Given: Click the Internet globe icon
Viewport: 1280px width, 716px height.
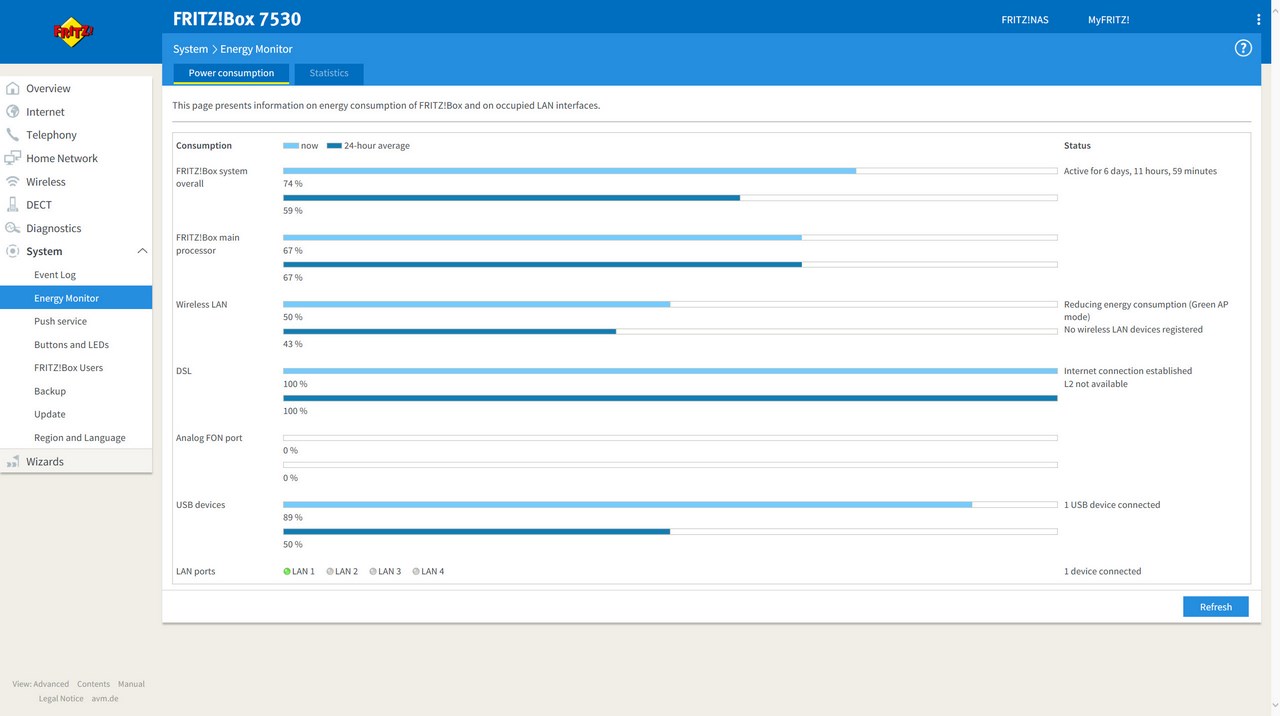Looking at the screenshot, I should pyautogui.click(x=13, y=111).
